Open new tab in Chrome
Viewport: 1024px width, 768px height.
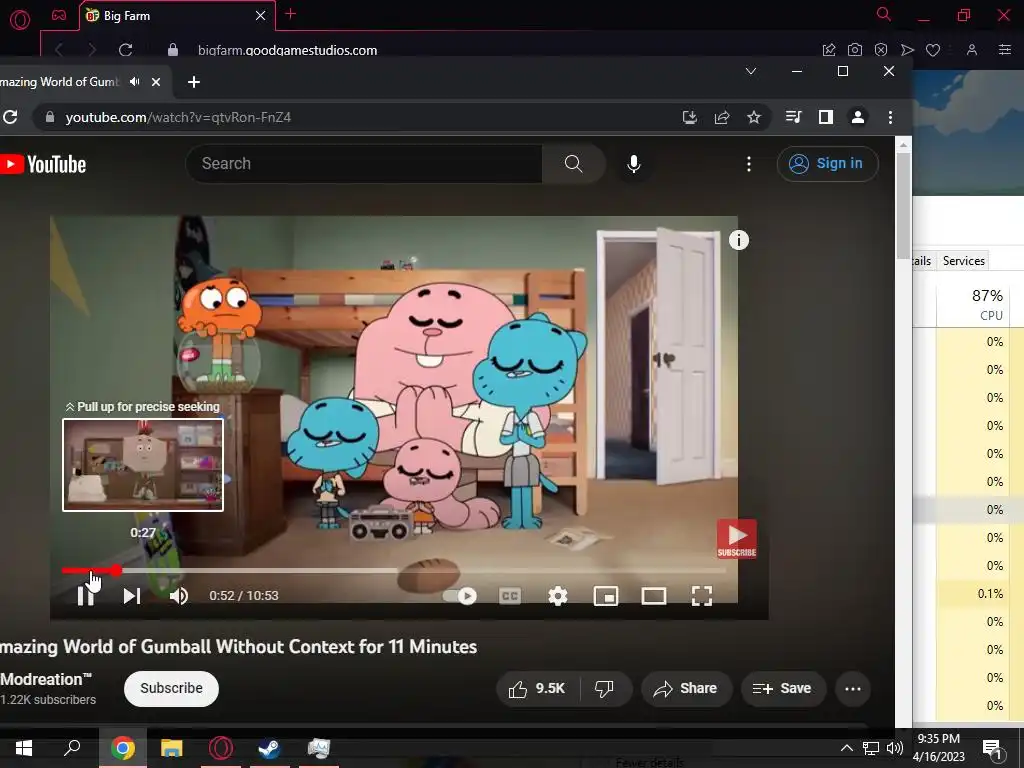pos(194,82)
